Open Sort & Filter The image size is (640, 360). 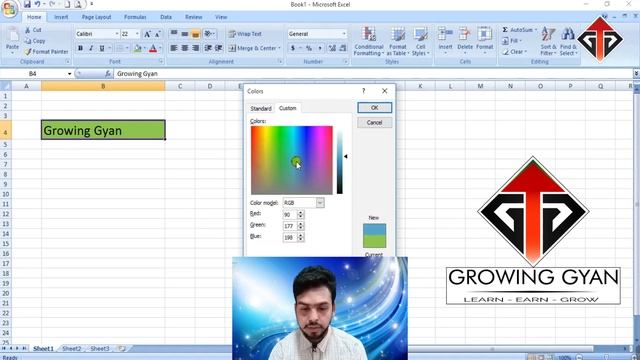(x=548, y=42)
